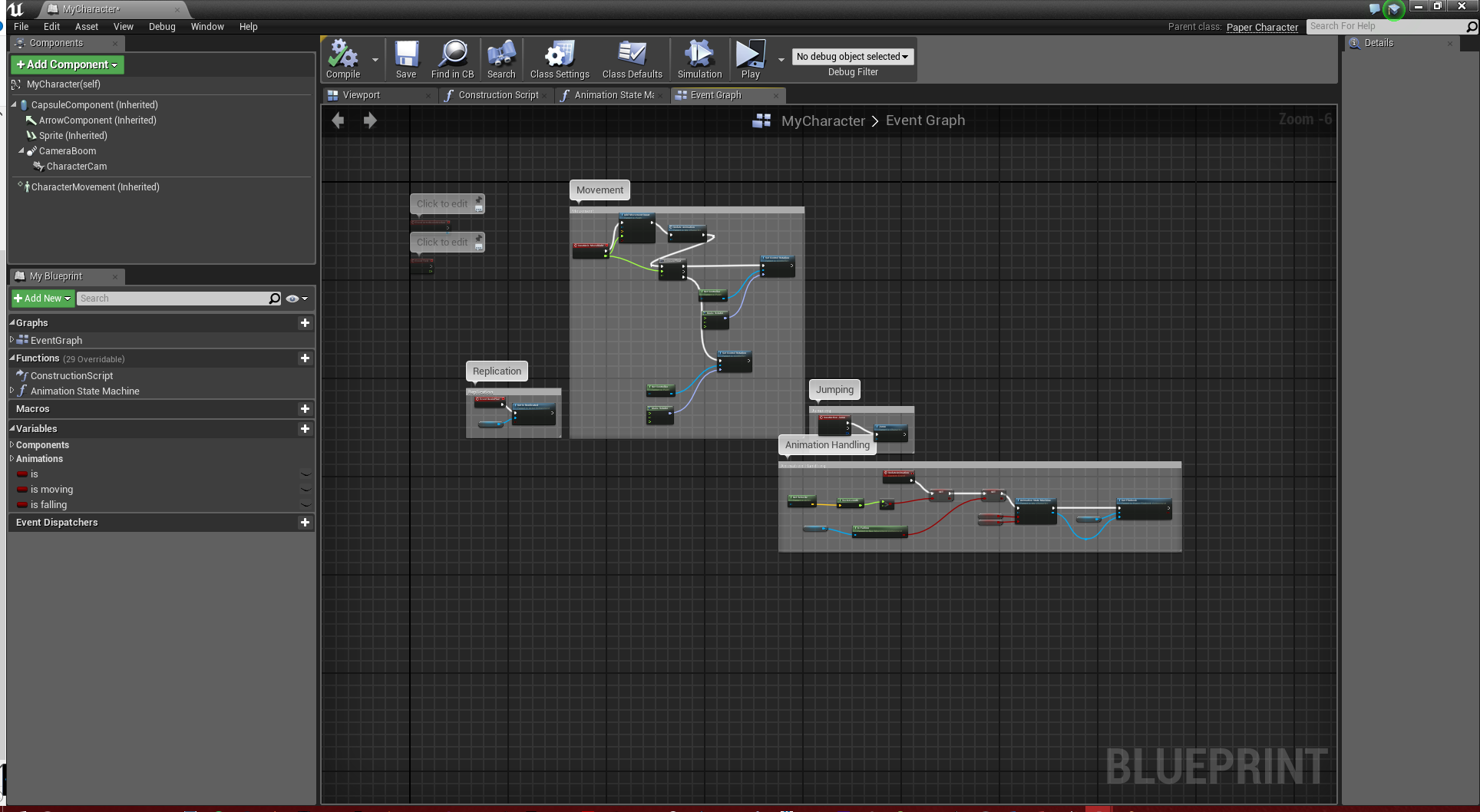Close the Event Graph tab

click(x=776, y=96)
